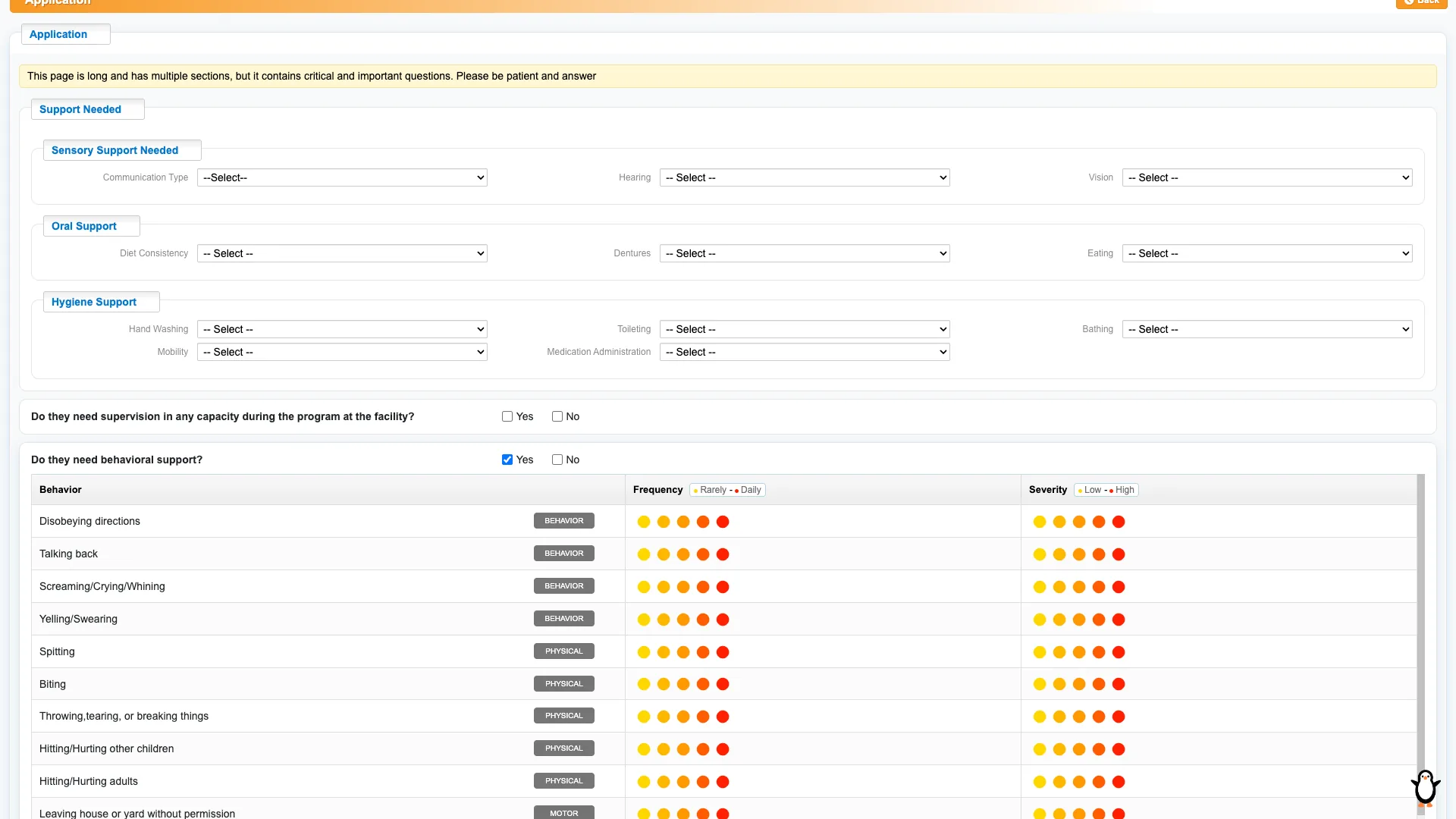Click PHYSICAL tag for Biting
Screen dimensions: 1456x819
click(x=564, y=684)
